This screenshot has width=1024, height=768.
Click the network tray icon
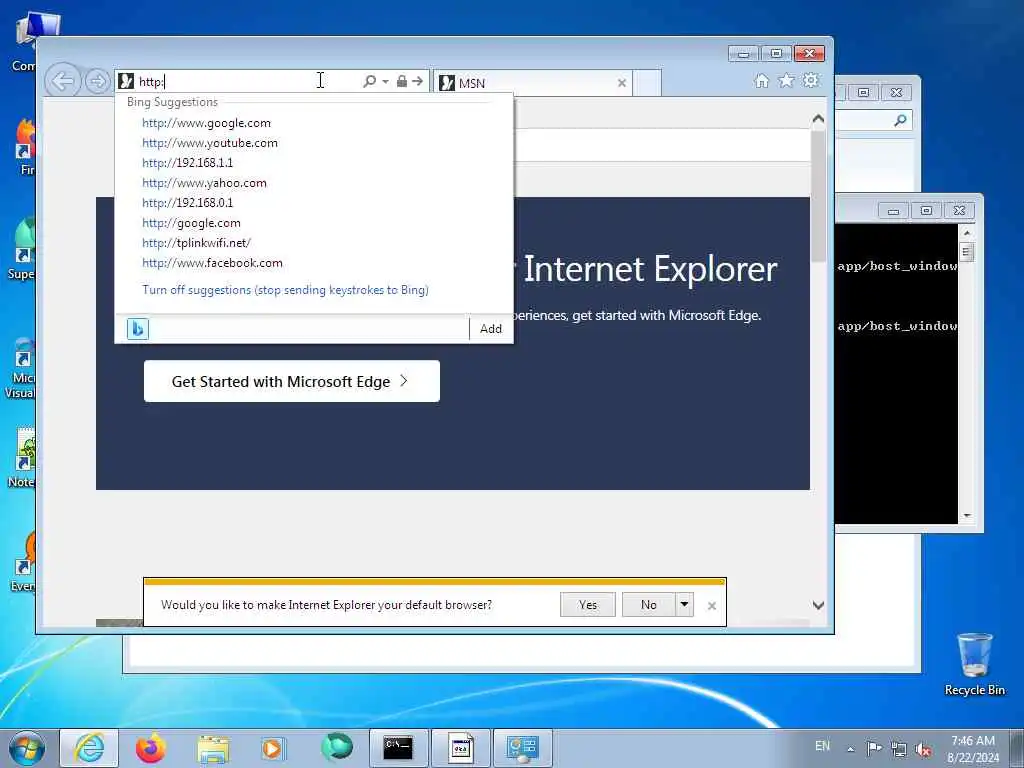click(899, 749)
